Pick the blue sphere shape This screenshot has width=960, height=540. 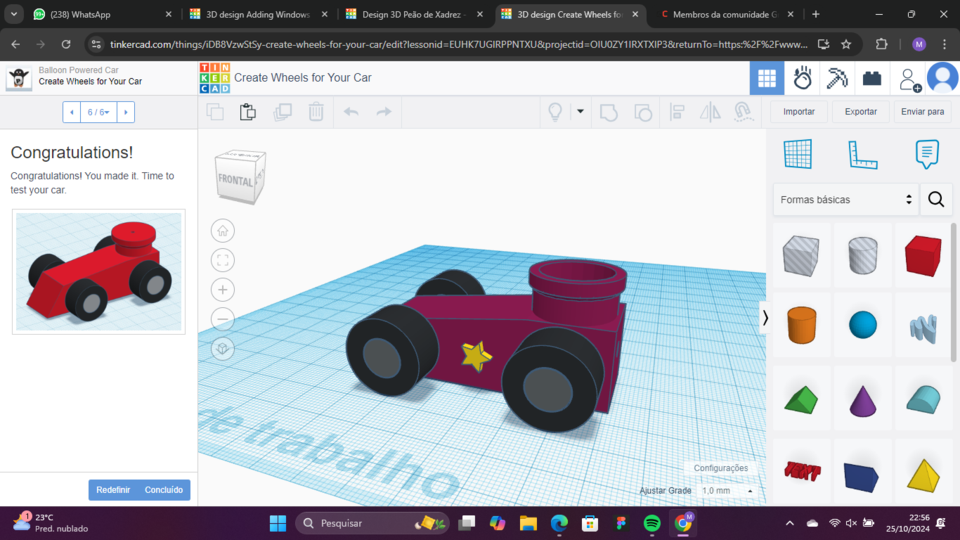point(863,324)
